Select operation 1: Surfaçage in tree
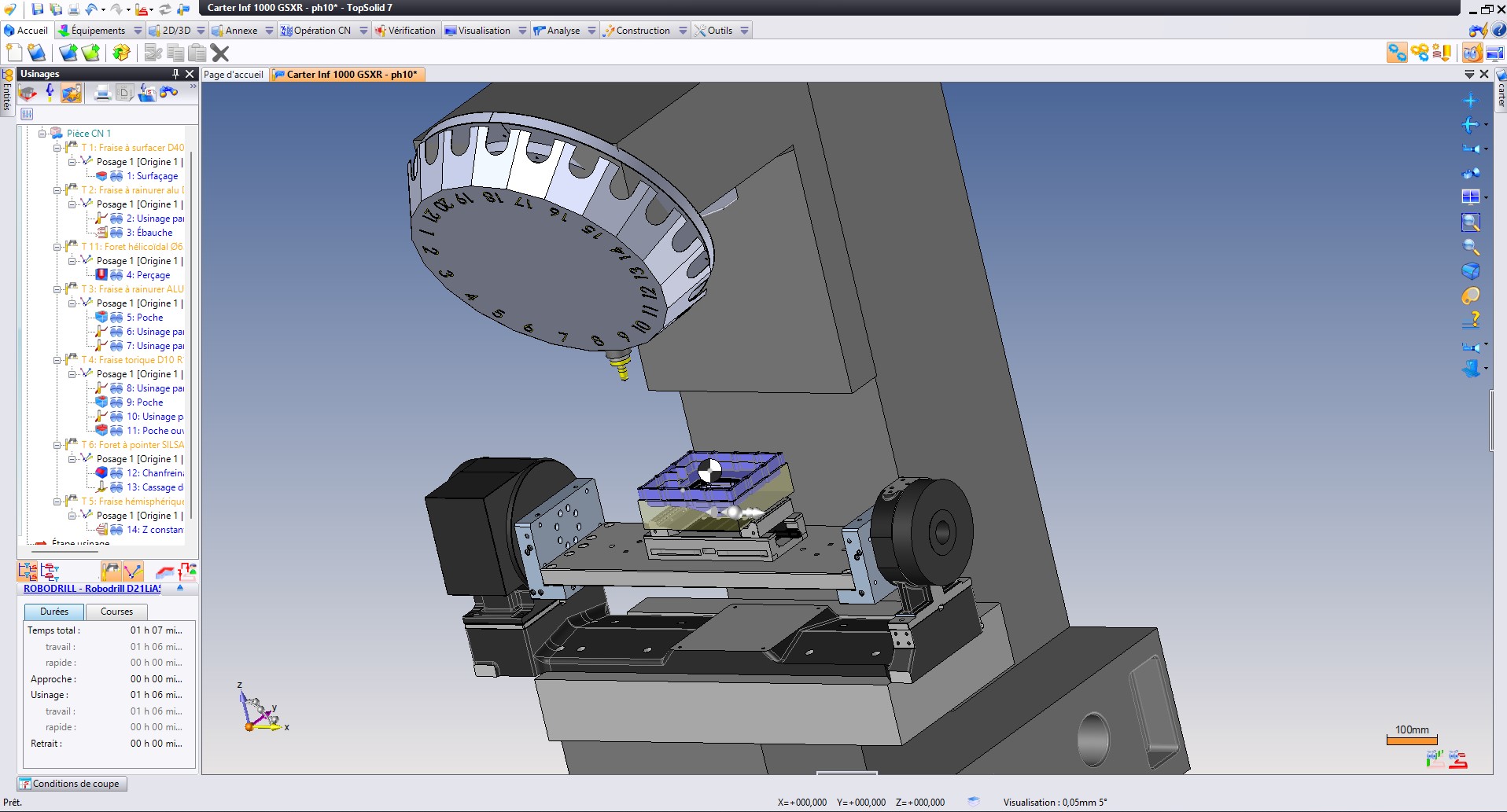Screen dimensions: 1507x812 point(152,176)
